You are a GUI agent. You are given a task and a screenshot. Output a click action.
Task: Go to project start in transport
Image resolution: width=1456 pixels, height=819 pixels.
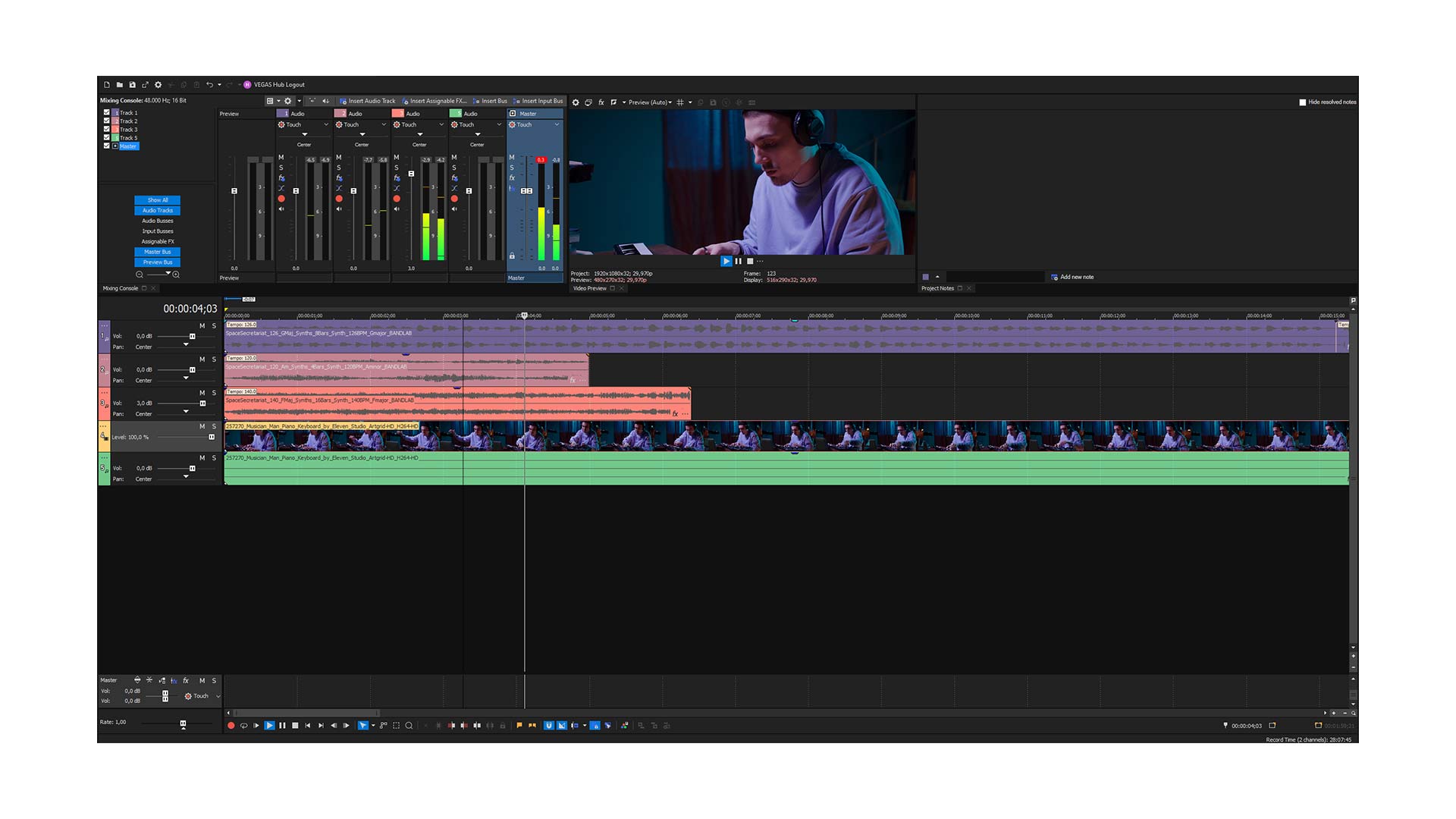tap(308, 726)
